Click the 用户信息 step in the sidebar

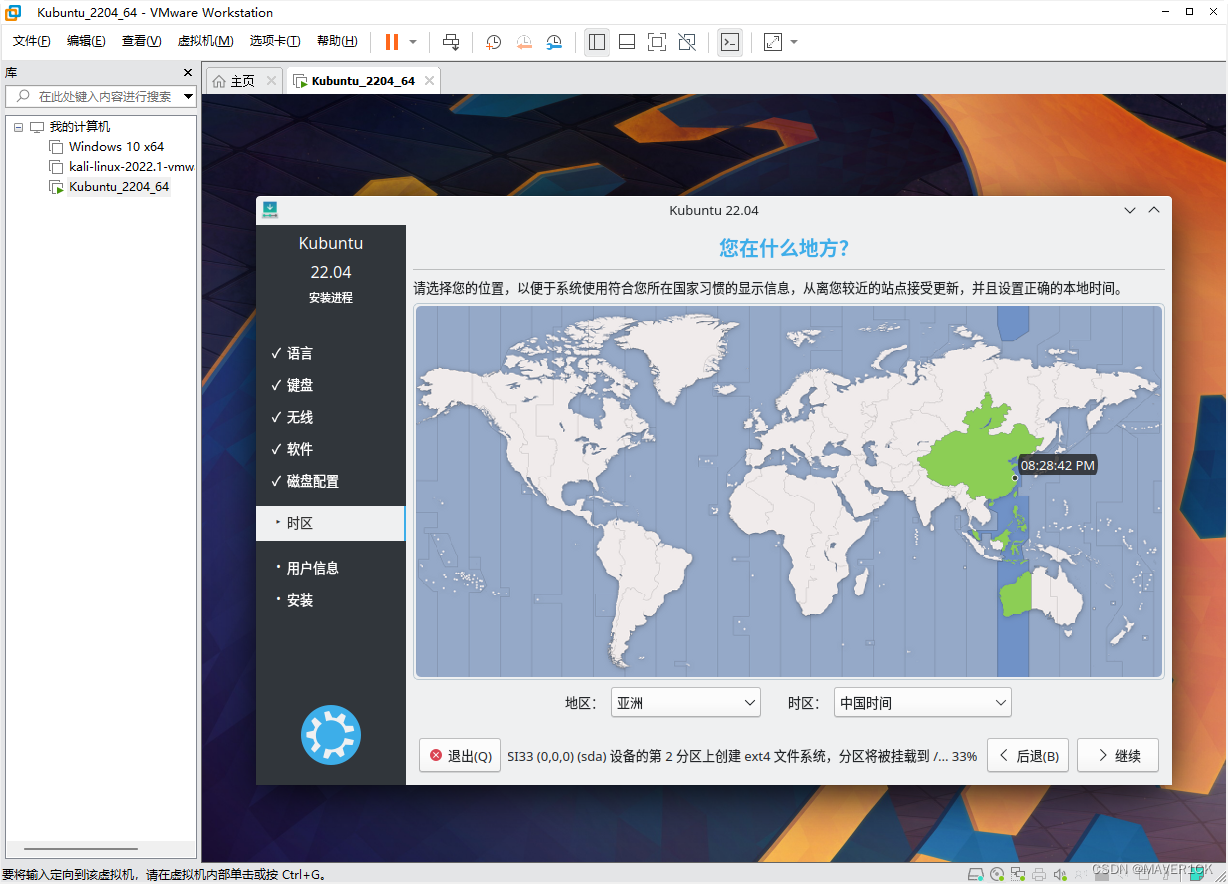[312, 568]
